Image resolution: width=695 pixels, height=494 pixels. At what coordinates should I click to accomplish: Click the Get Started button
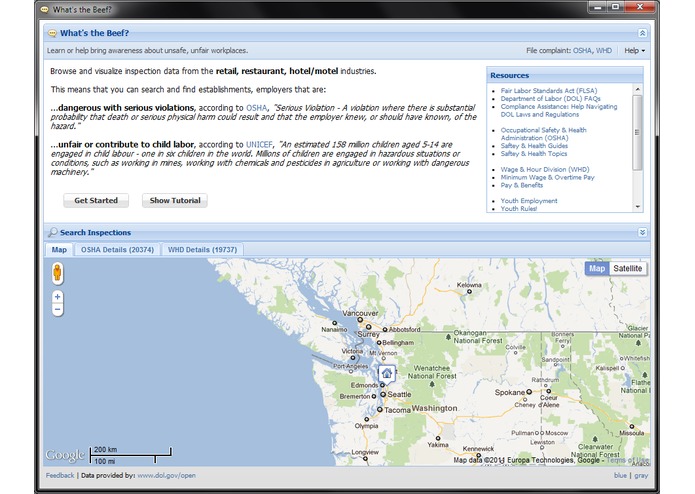click(96, 200)
